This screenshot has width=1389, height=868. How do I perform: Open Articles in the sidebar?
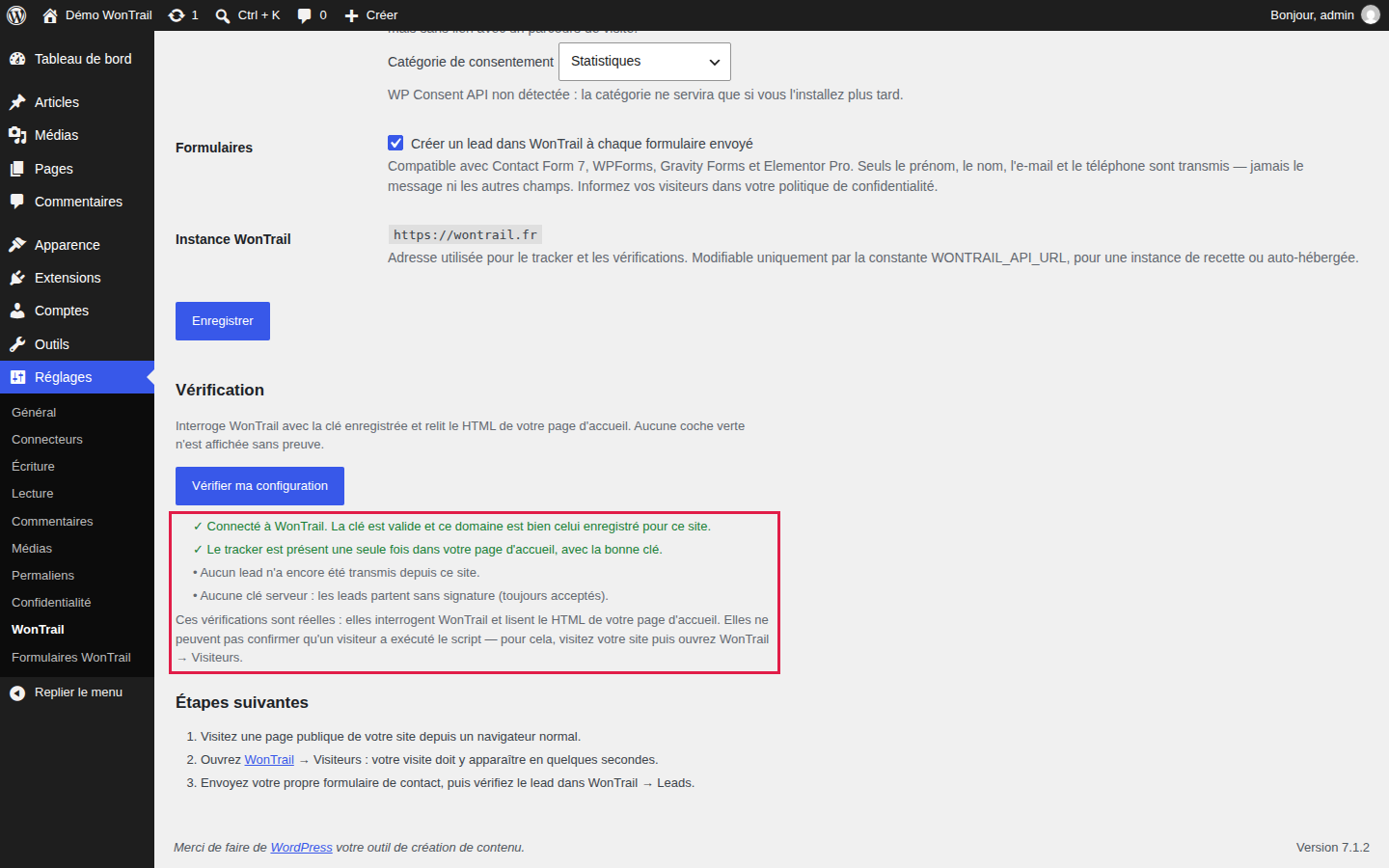[77, 102]
